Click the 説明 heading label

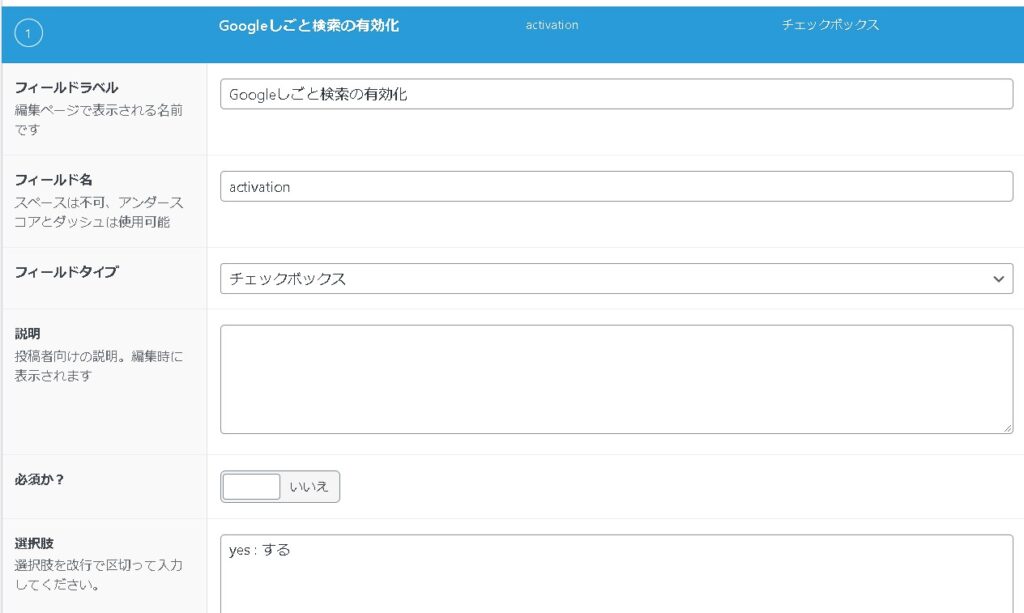click(27, 333)
